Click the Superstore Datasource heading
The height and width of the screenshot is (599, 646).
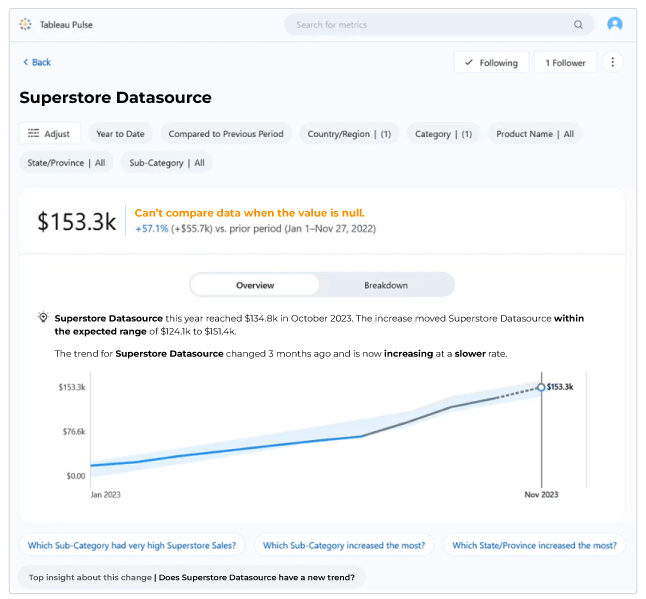(x=115, y=98)
